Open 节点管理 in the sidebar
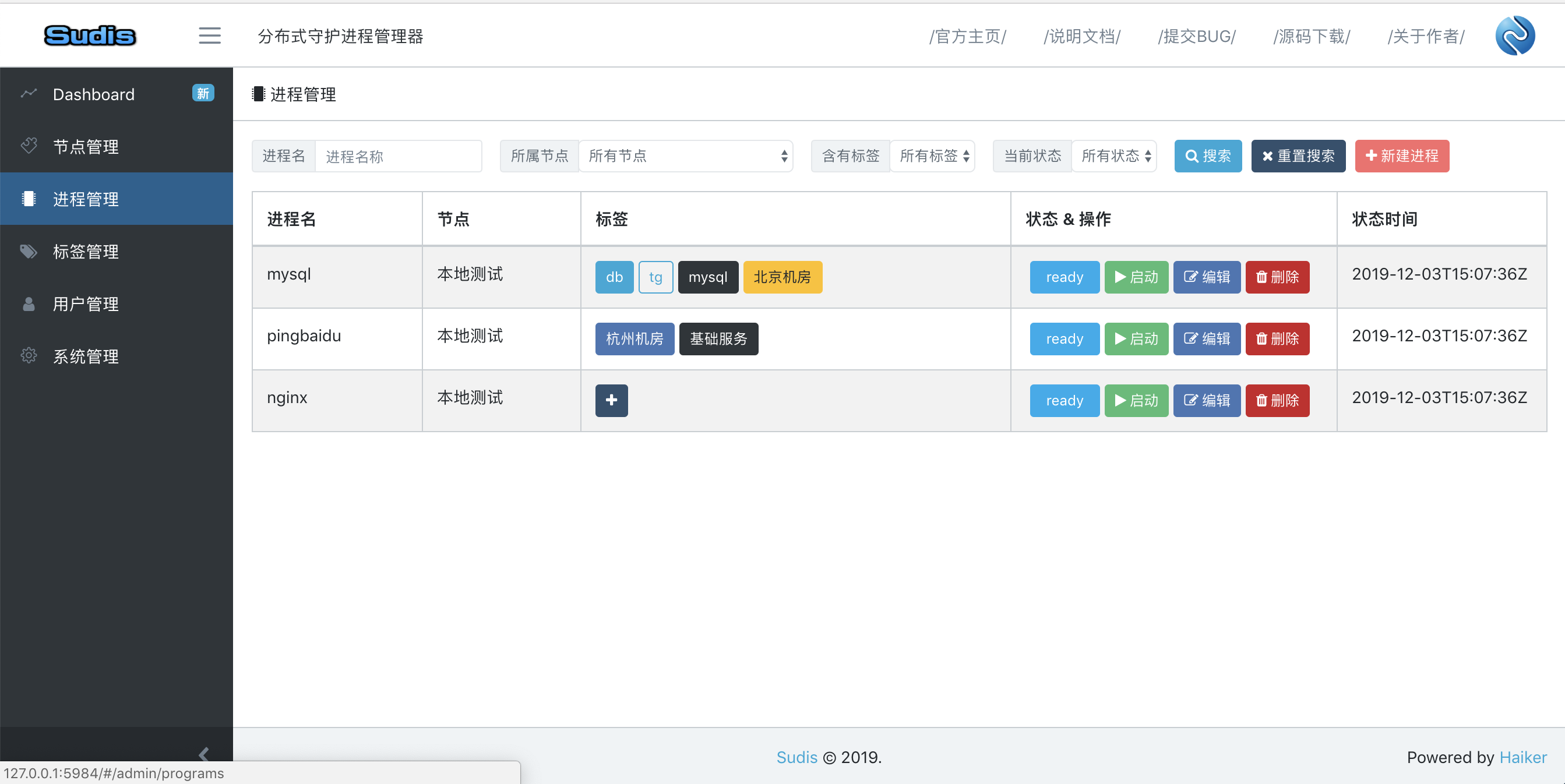This screenshot has height=784, width=1565. click(86, 146)
